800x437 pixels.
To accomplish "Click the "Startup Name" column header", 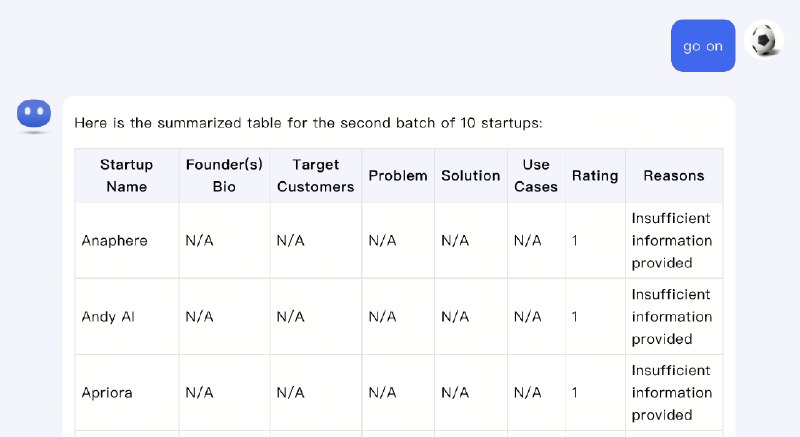I will pos(127,176).
